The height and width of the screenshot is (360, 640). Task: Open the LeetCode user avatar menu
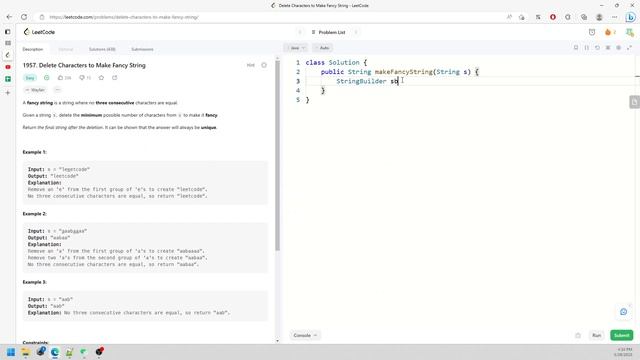pos(630,32)
